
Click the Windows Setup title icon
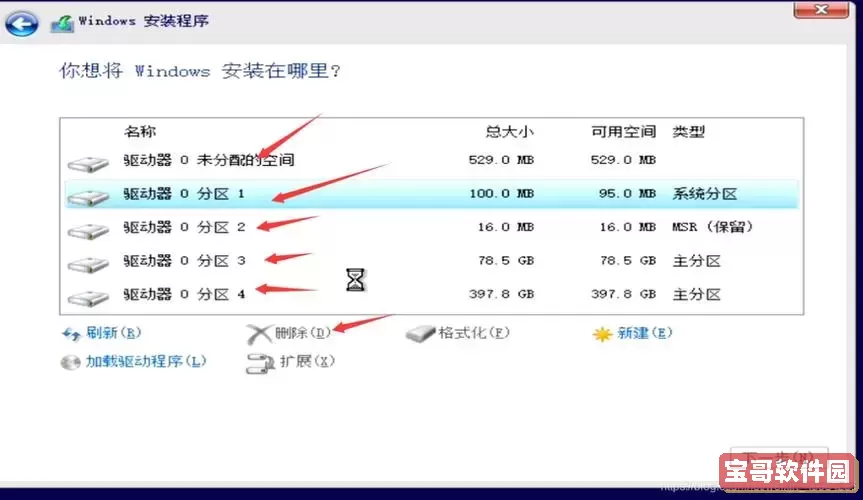(x=62, y=24)
